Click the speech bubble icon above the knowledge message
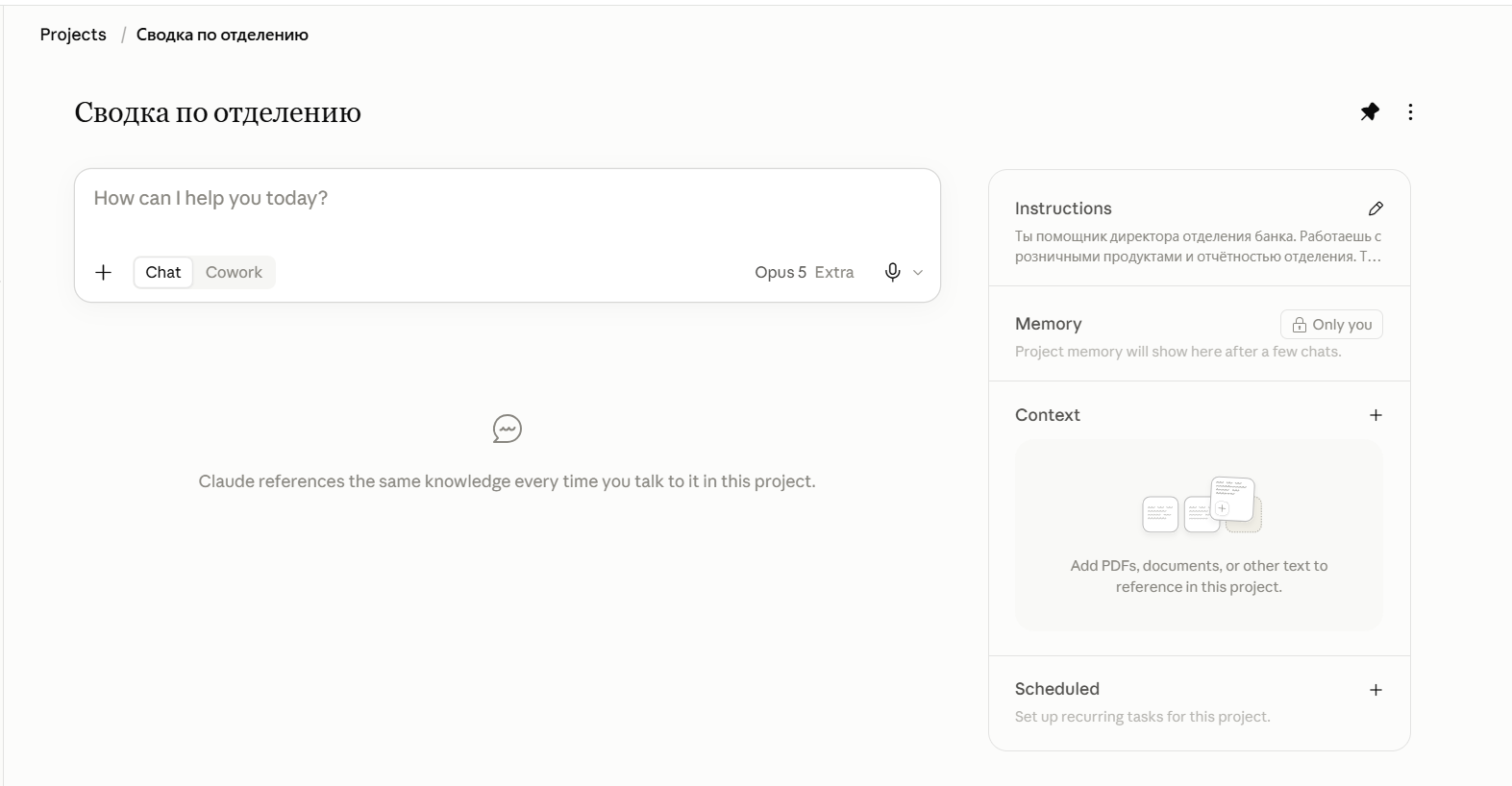Viewport: 1512px width, 786px height. coord(507,429)
